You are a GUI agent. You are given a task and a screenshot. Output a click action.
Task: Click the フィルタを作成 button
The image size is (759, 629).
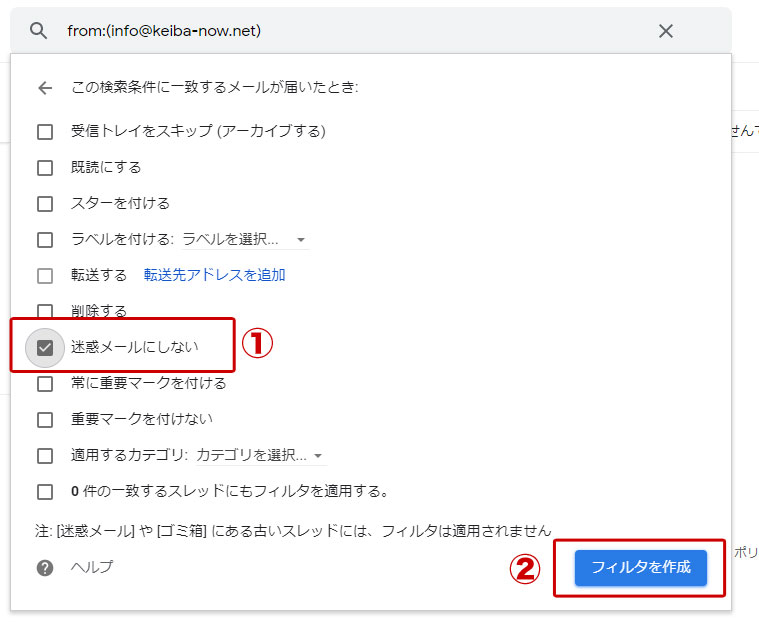640,568
